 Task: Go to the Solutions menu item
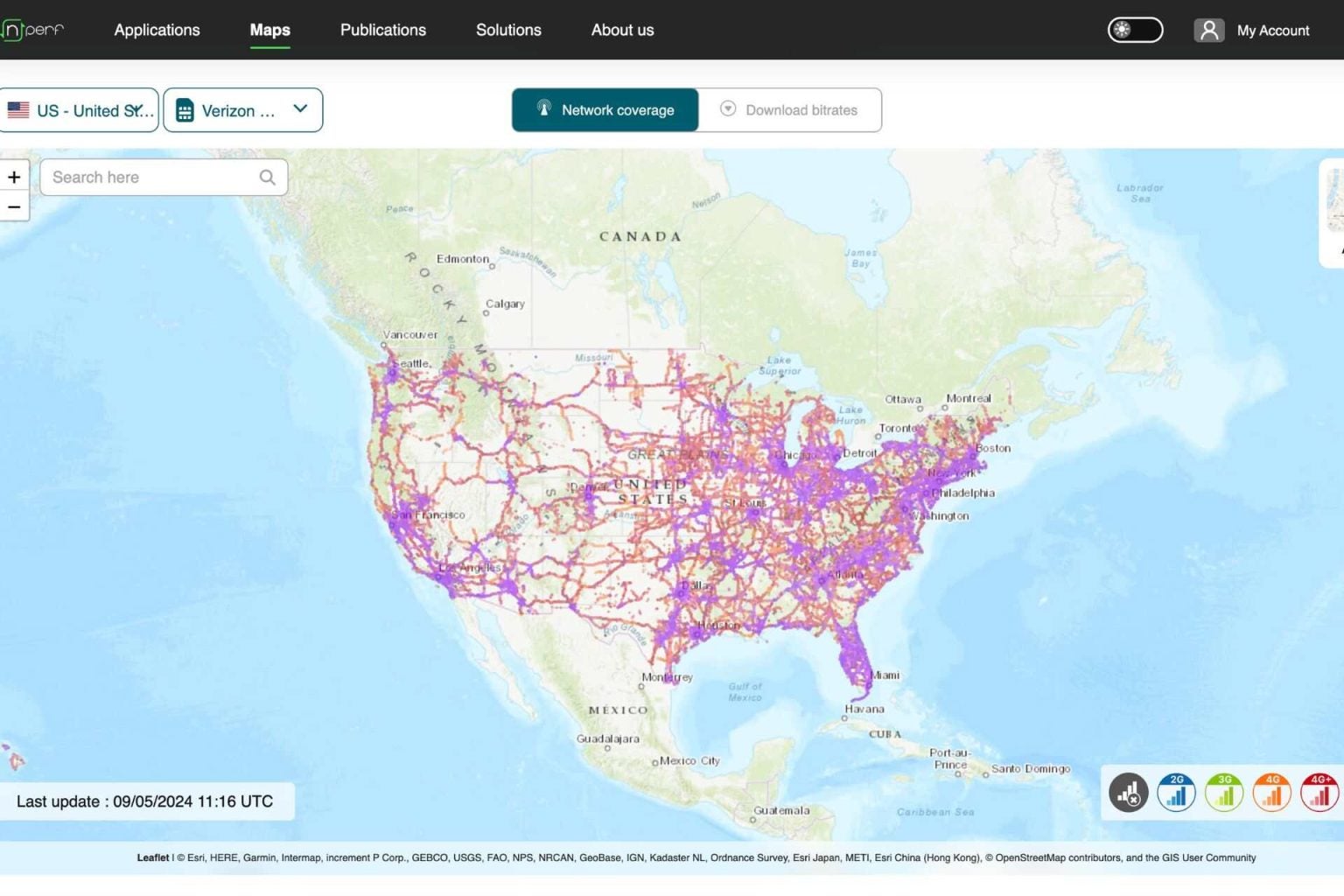tap(508, 30)
